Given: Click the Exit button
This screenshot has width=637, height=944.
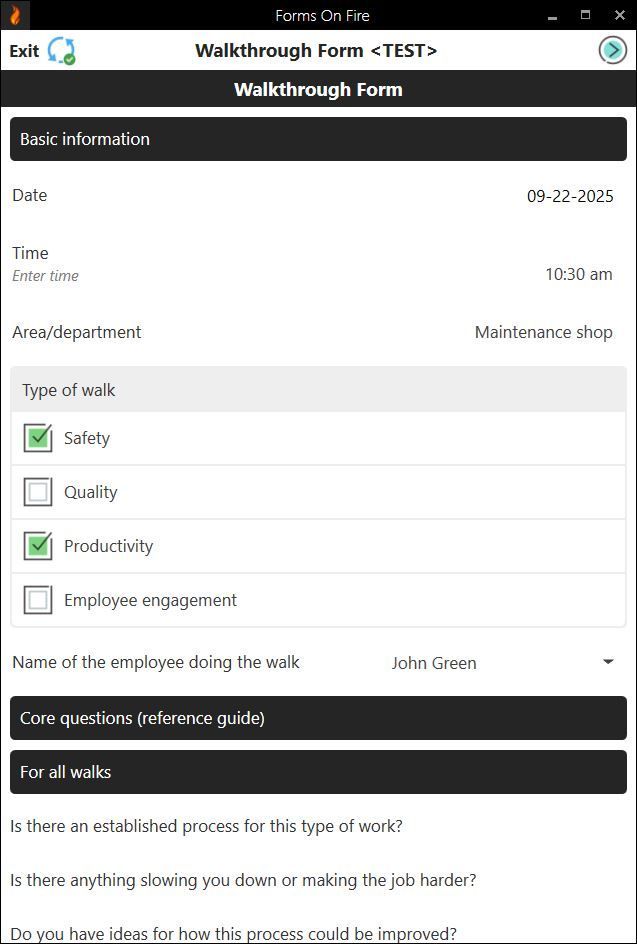Looking at the screenshot, I should [x=24, y=51].
